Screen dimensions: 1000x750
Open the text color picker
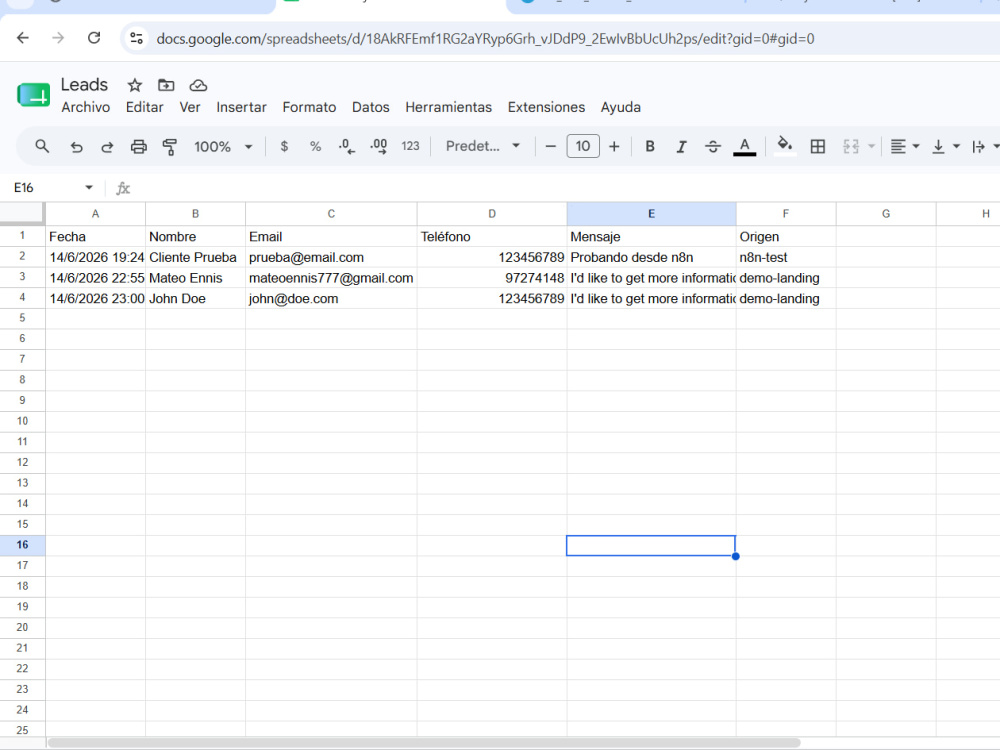point(744,147)
